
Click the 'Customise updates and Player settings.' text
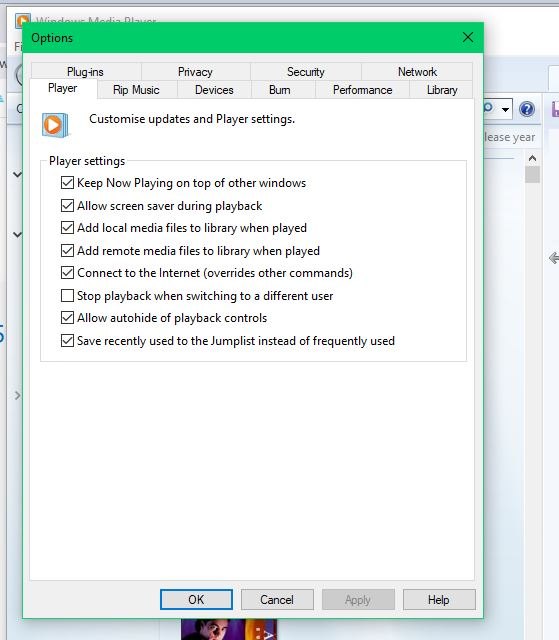tap(192, 119)
